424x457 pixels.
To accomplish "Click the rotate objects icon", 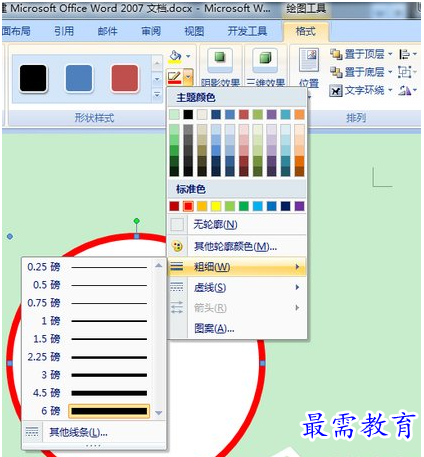I will tap(404, 90).
